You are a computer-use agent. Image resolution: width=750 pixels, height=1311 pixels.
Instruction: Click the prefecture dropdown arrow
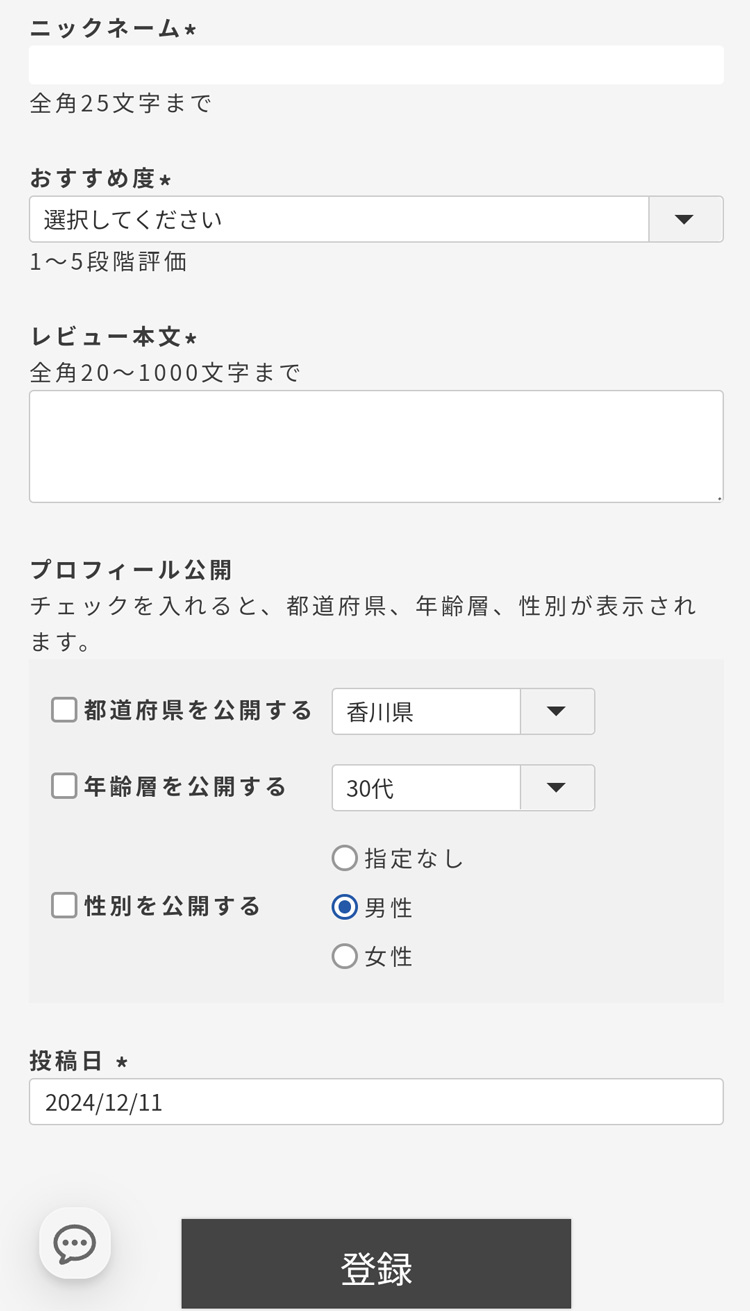click(x=557, y=711)
